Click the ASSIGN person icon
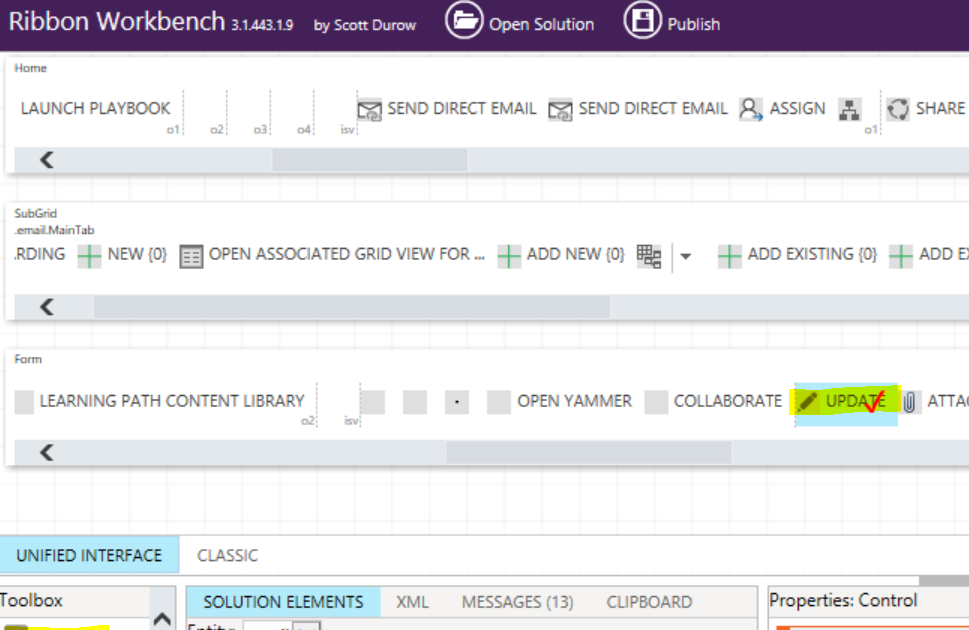The width and height of the screenshot is (969, 630). (751, 108)
